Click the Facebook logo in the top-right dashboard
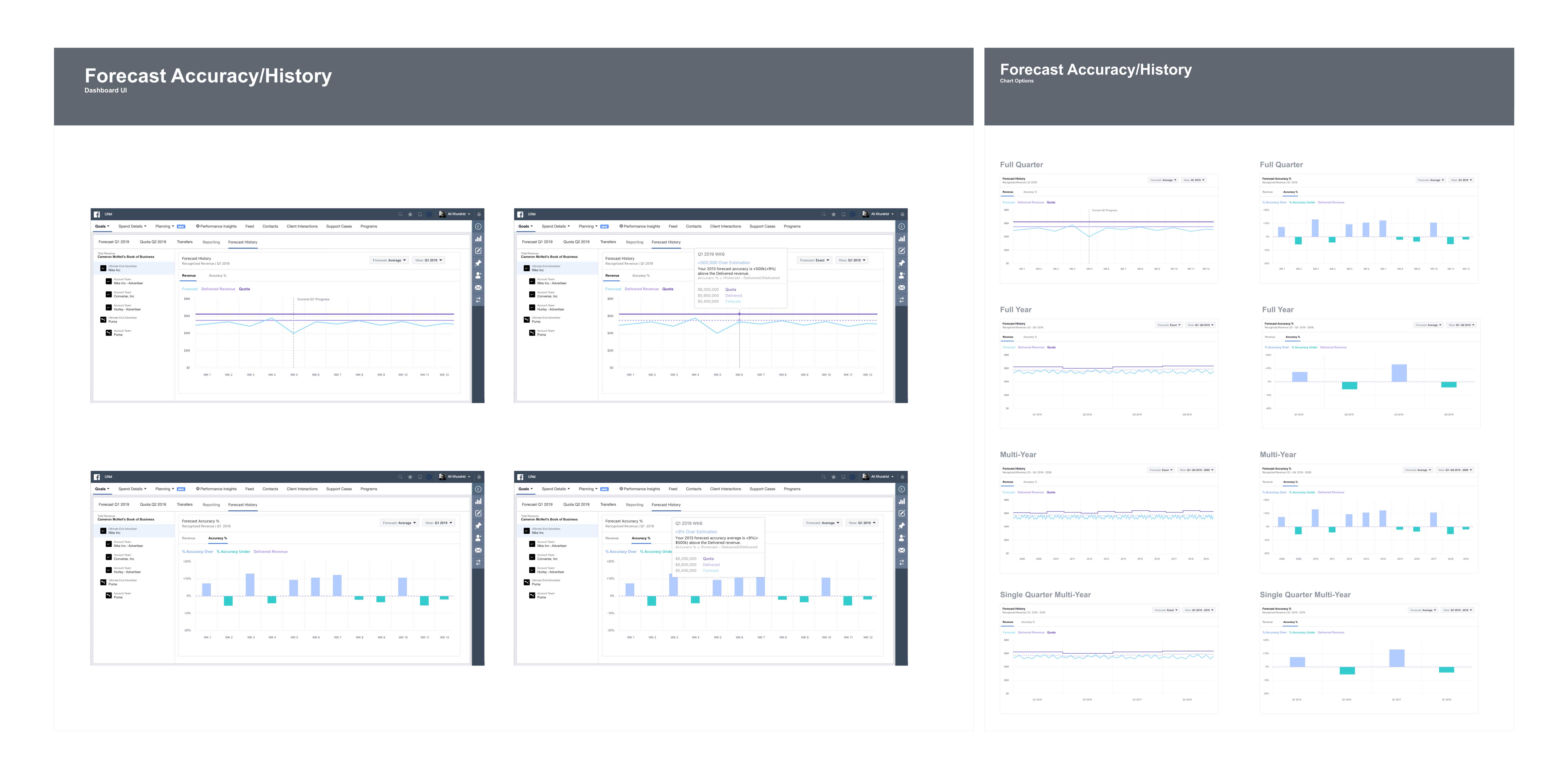The height and width of the screenshot is (779, 1568). [520, 214]
